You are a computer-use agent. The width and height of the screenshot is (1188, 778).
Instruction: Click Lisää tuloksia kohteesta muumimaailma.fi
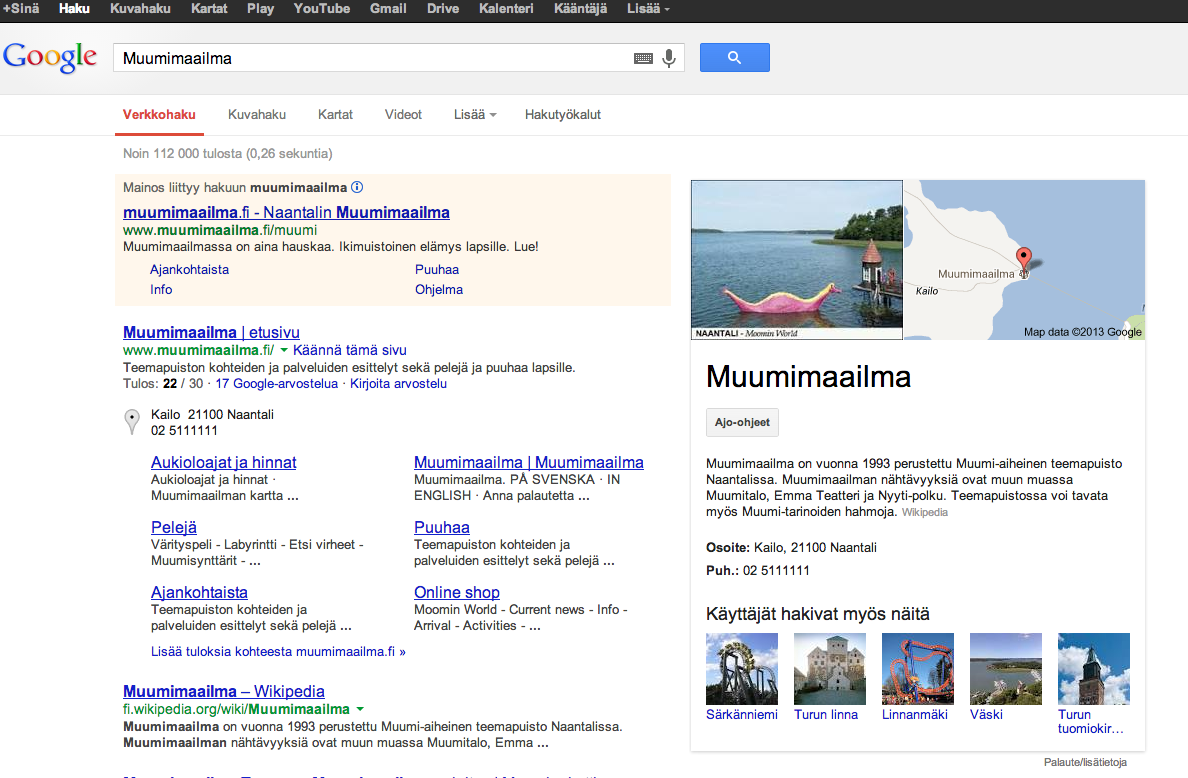278,651
